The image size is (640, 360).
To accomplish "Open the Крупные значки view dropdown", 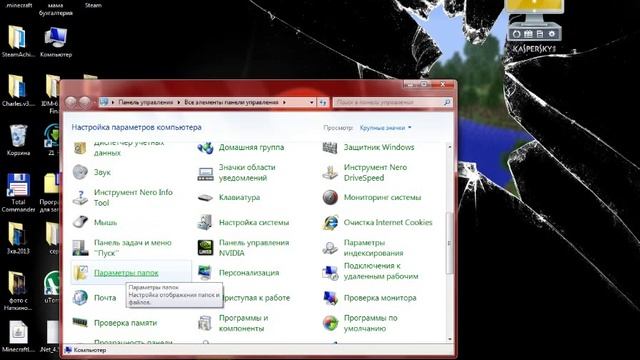I will pos(385,128).
